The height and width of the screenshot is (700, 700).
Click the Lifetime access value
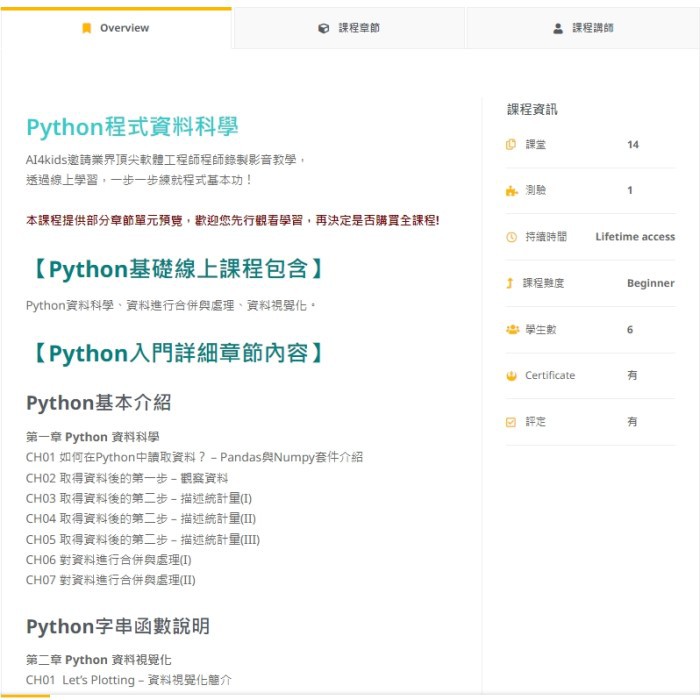[634, 237]
